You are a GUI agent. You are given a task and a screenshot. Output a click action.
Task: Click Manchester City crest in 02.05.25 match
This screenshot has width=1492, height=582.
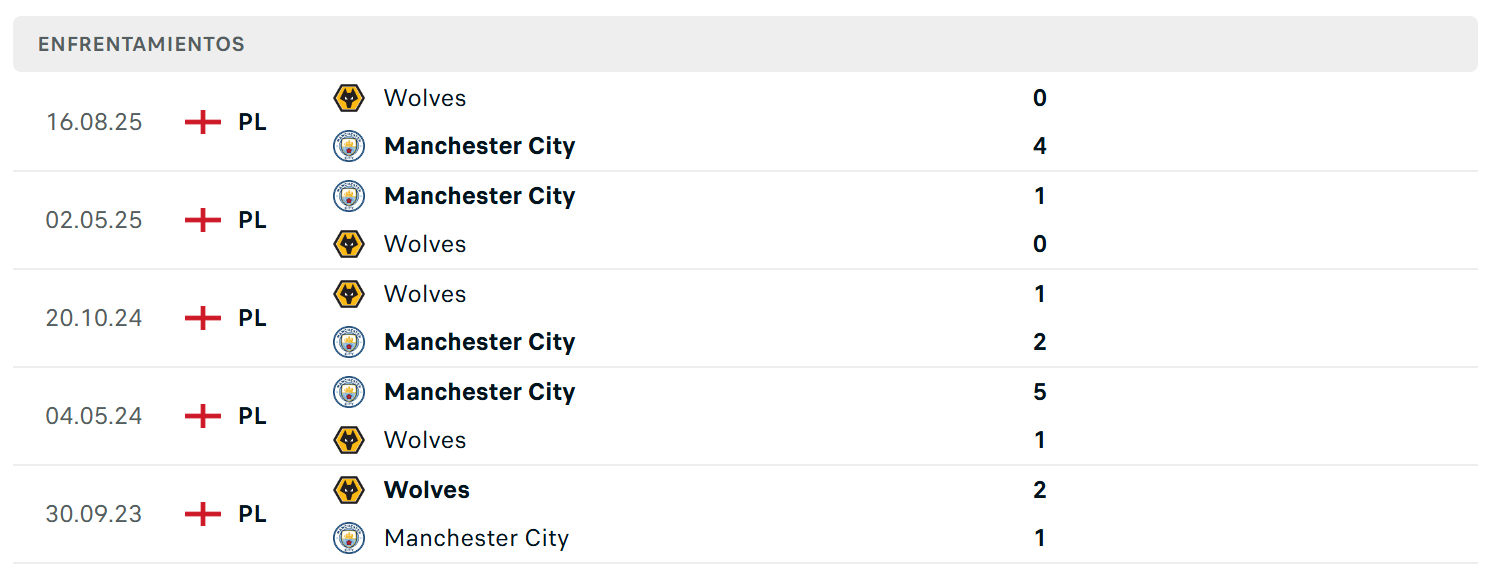(348, 196)
